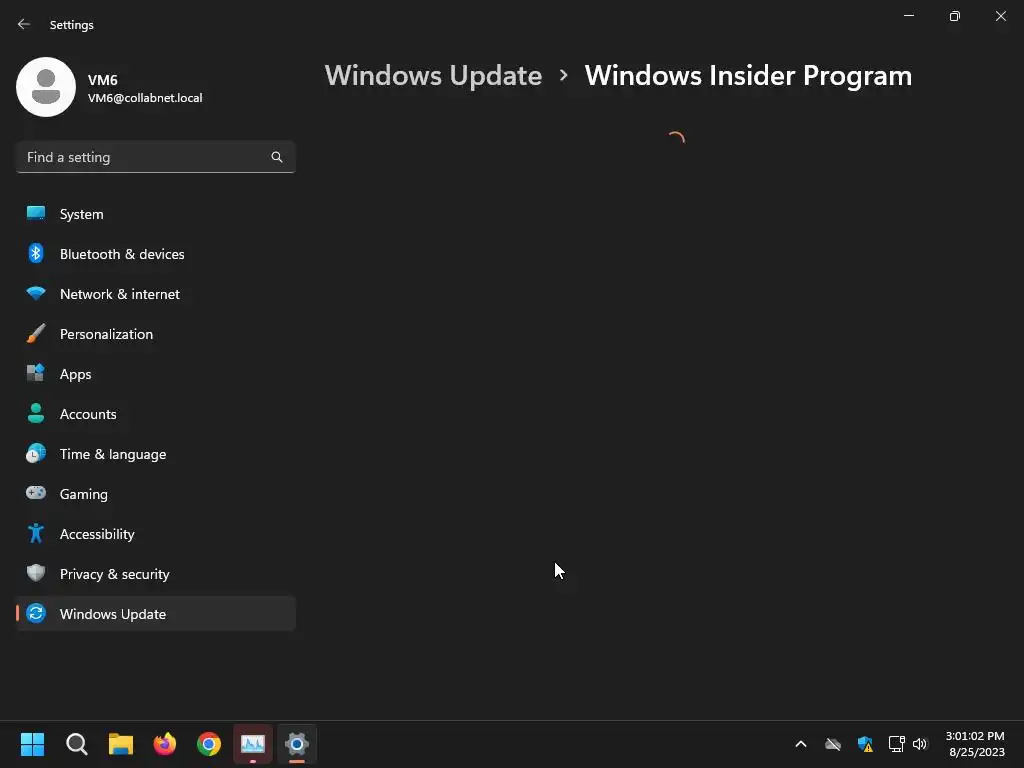
Task: Click the globe clock Time icon
Action: click(36, 453)
